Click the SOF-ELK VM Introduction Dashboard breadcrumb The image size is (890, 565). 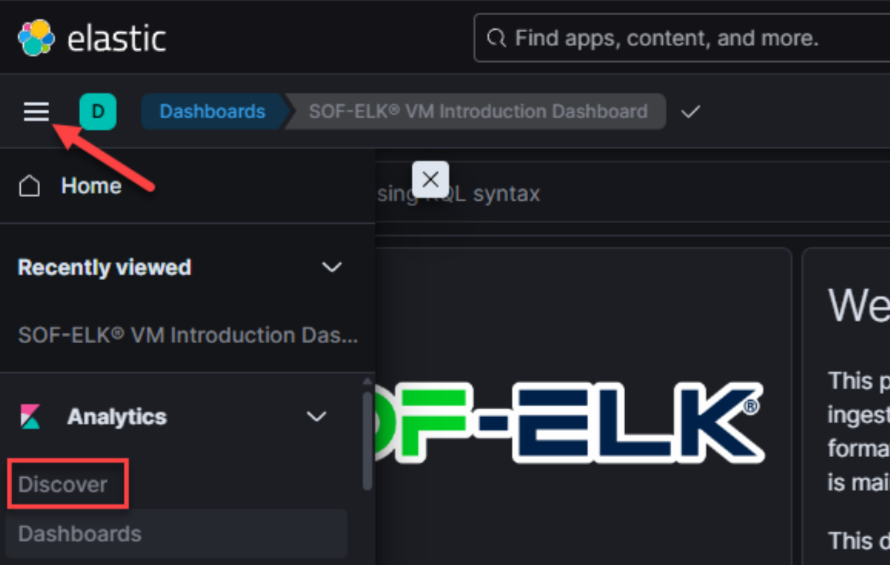coord(478,112)
